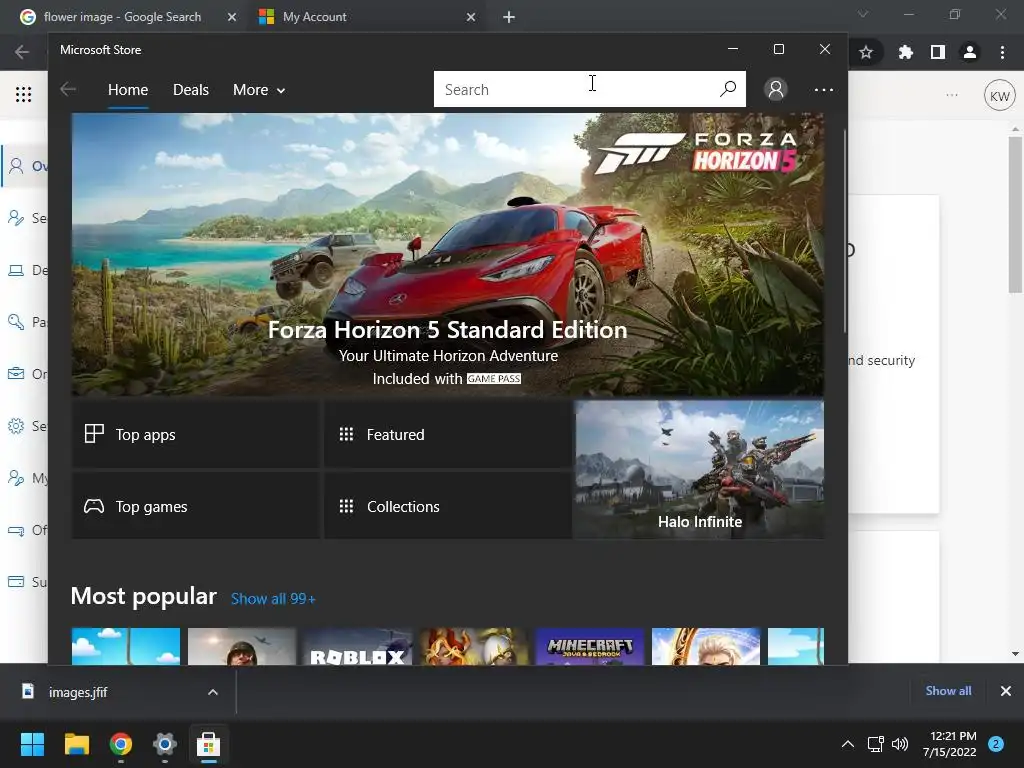Click the Chrome back arrow
Screen dimensions: 1024x768
coord(22,52)
